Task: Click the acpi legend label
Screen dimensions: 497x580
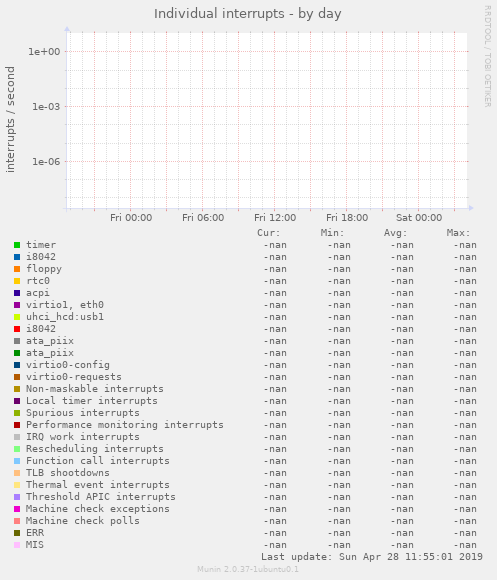Action: pyautogui.click(x=38, y=293)
